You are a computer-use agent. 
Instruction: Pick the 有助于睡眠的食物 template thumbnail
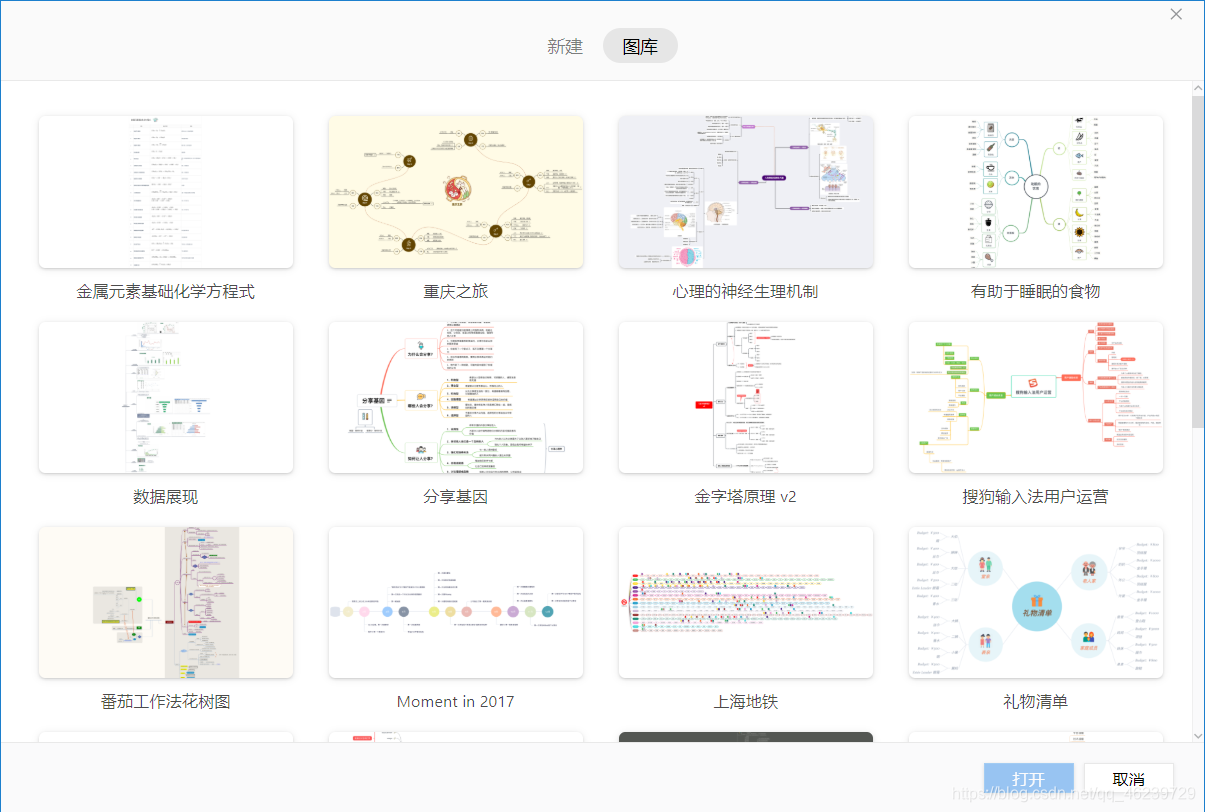[x=1036, y=192]
